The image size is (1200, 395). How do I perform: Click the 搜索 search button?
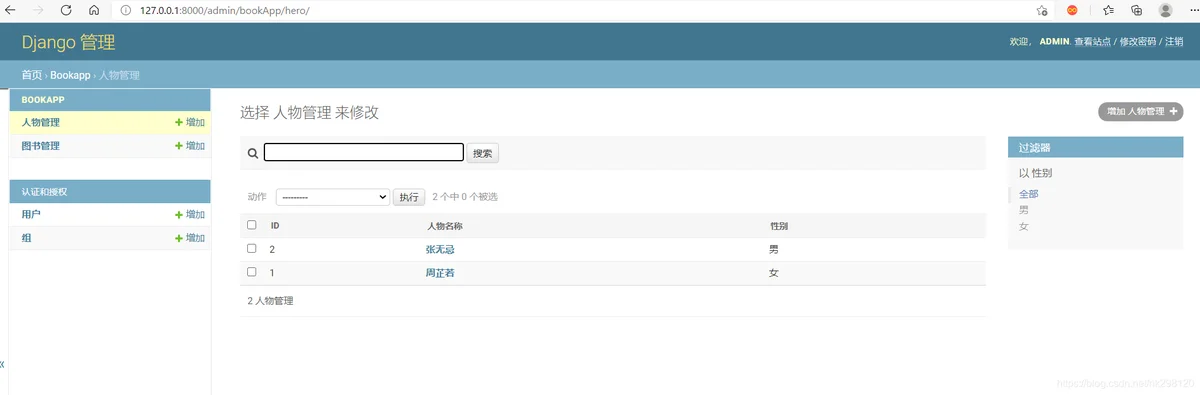pyautogui.click(x=483, y=153)
